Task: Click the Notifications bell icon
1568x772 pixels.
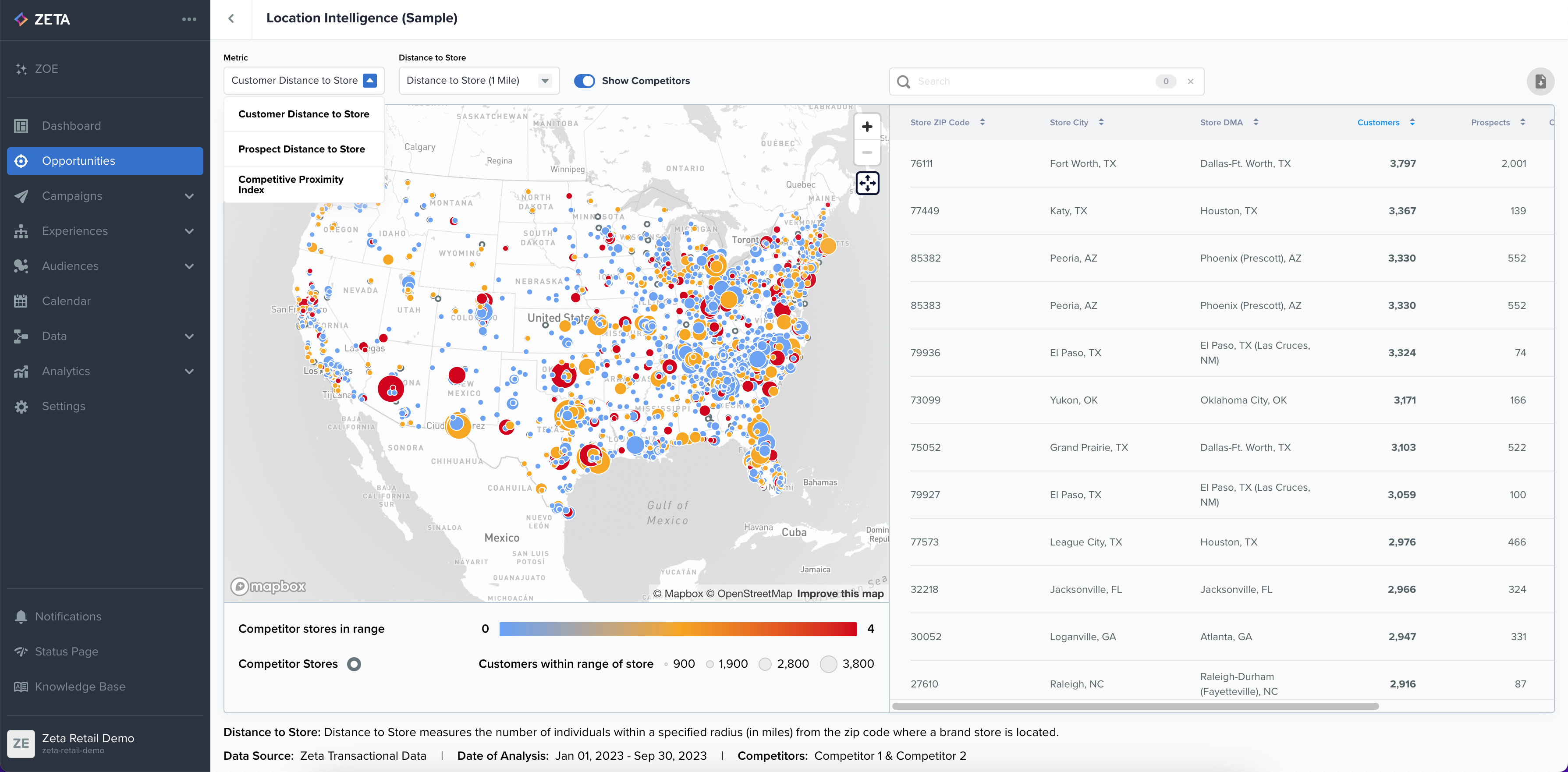Action: point(21,616)
